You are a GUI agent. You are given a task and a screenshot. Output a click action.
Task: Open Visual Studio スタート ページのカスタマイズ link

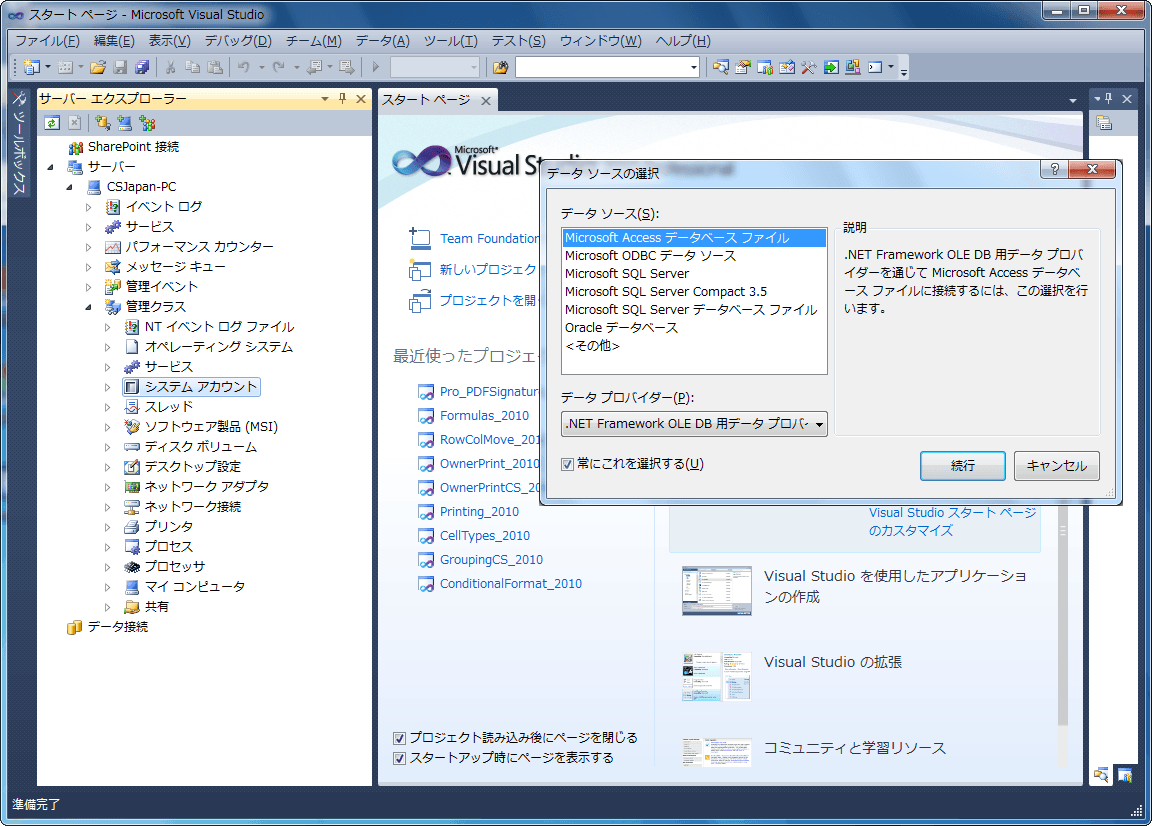click(952, 522)
